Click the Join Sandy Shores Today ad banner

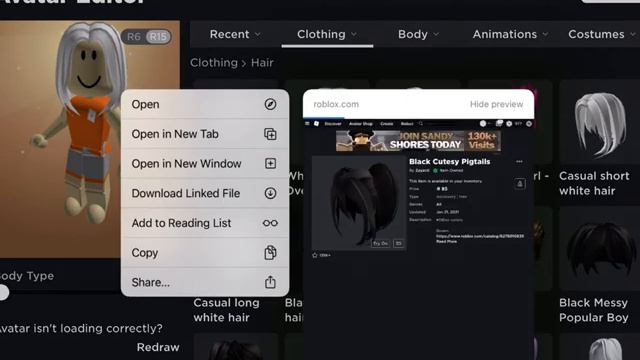[x=418, y=141]
